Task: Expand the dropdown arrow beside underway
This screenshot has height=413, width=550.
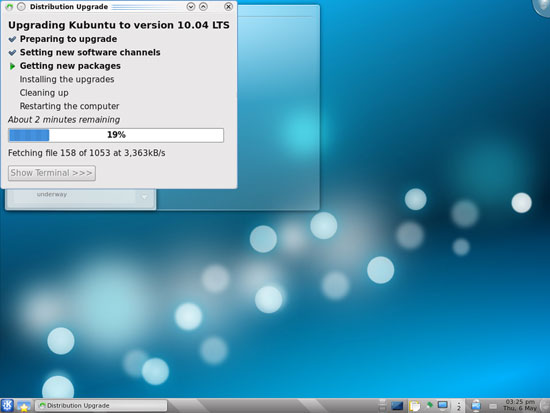Action: click(x=144, y=196)
